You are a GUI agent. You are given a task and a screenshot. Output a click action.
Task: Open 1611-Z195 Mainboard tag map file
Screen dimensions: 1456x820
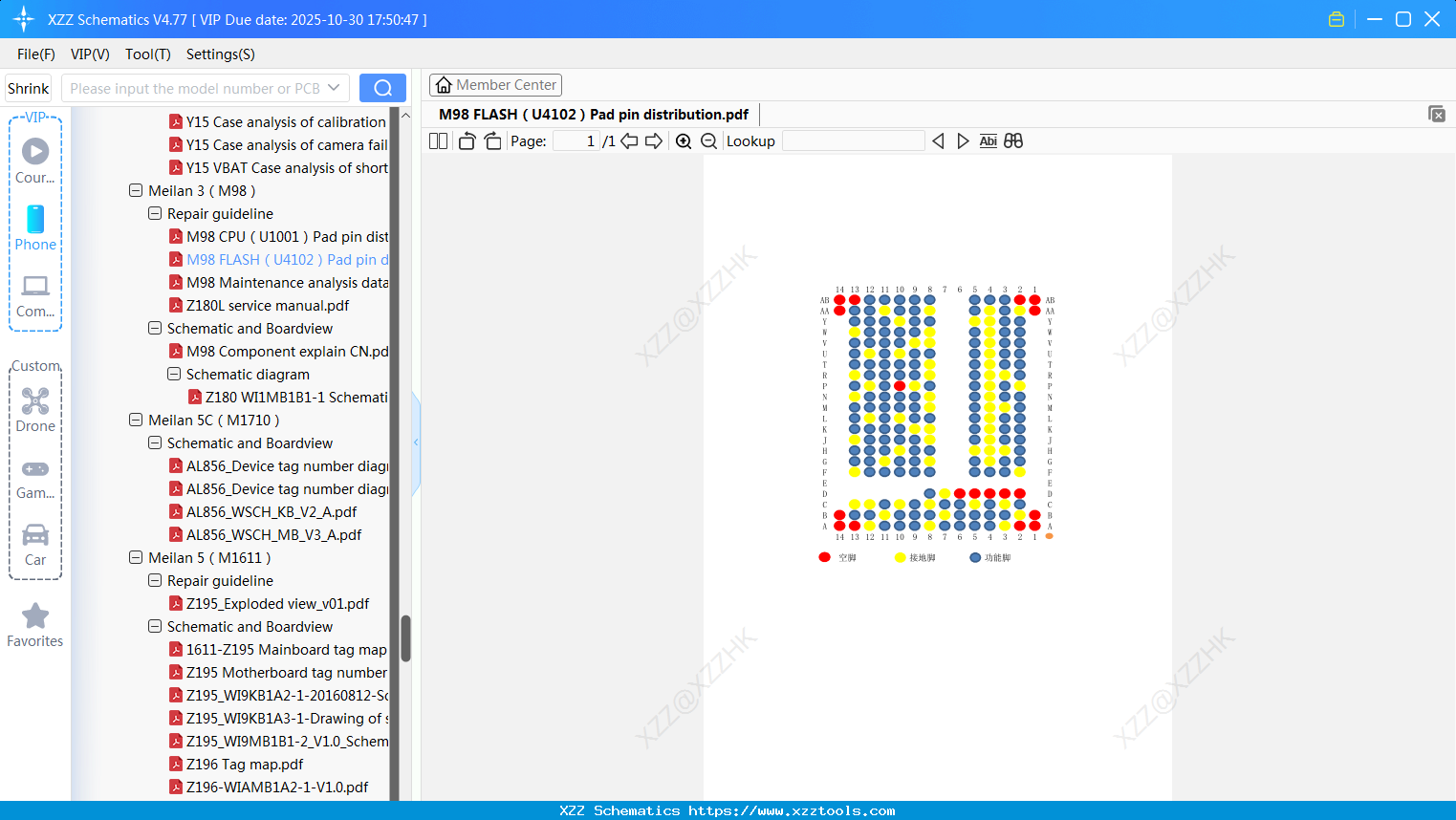click(278, 650)
